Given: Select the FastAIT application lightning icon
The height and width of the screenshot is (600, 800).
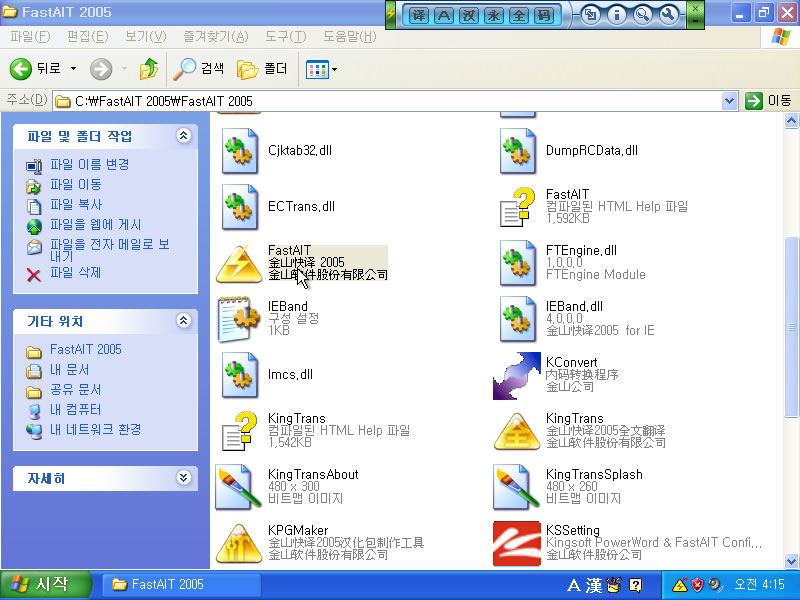Looking at the screenshot, I should pyautogui.click(x=239, y=263).
